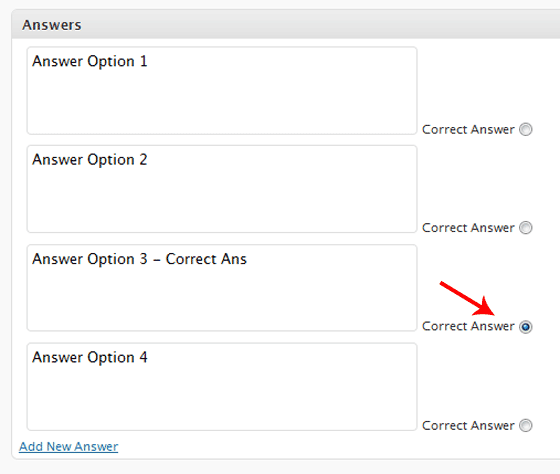Click the Correct Answer label beside Option 3

pyautogui.click(x=468, y=326)
